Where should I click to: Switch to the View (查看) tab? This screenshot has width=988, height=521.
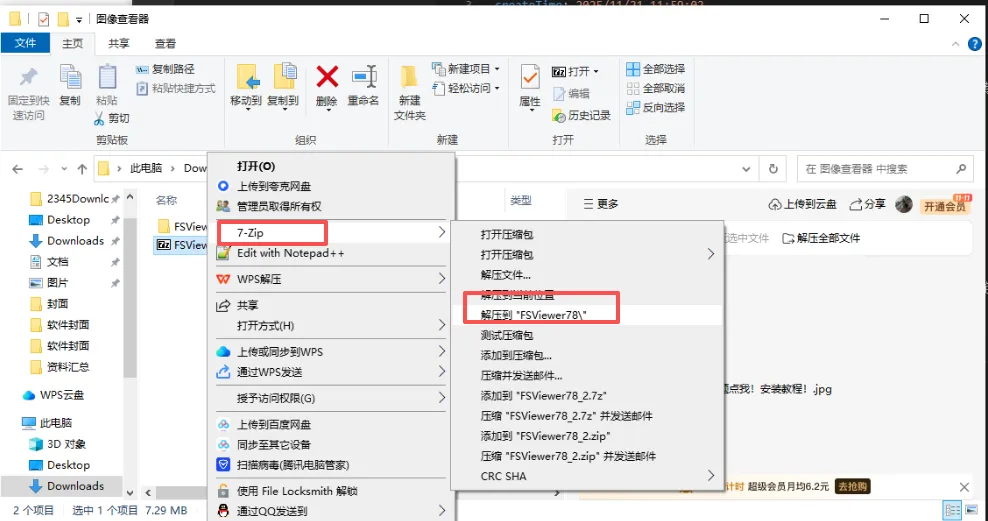coord(166,43)
